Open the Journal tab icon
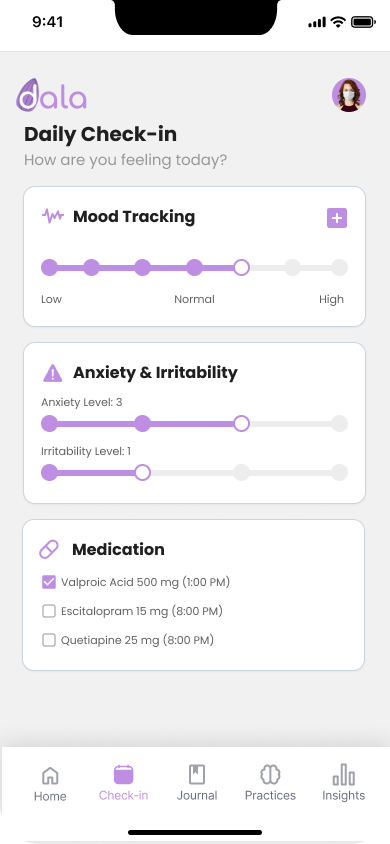The image size is (390, 844). coord(197,775)
